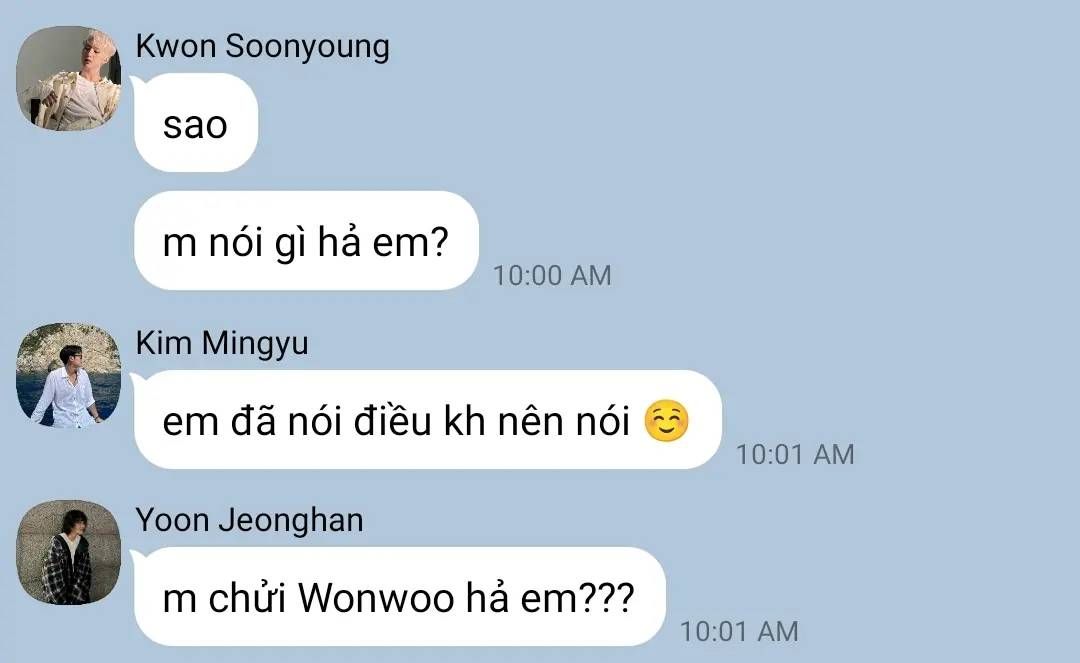This screenshot has height=663, width=1080.
Task: Click the word "Wonwoo" in Jeonghan's message
Action: [x=376, y=598]
